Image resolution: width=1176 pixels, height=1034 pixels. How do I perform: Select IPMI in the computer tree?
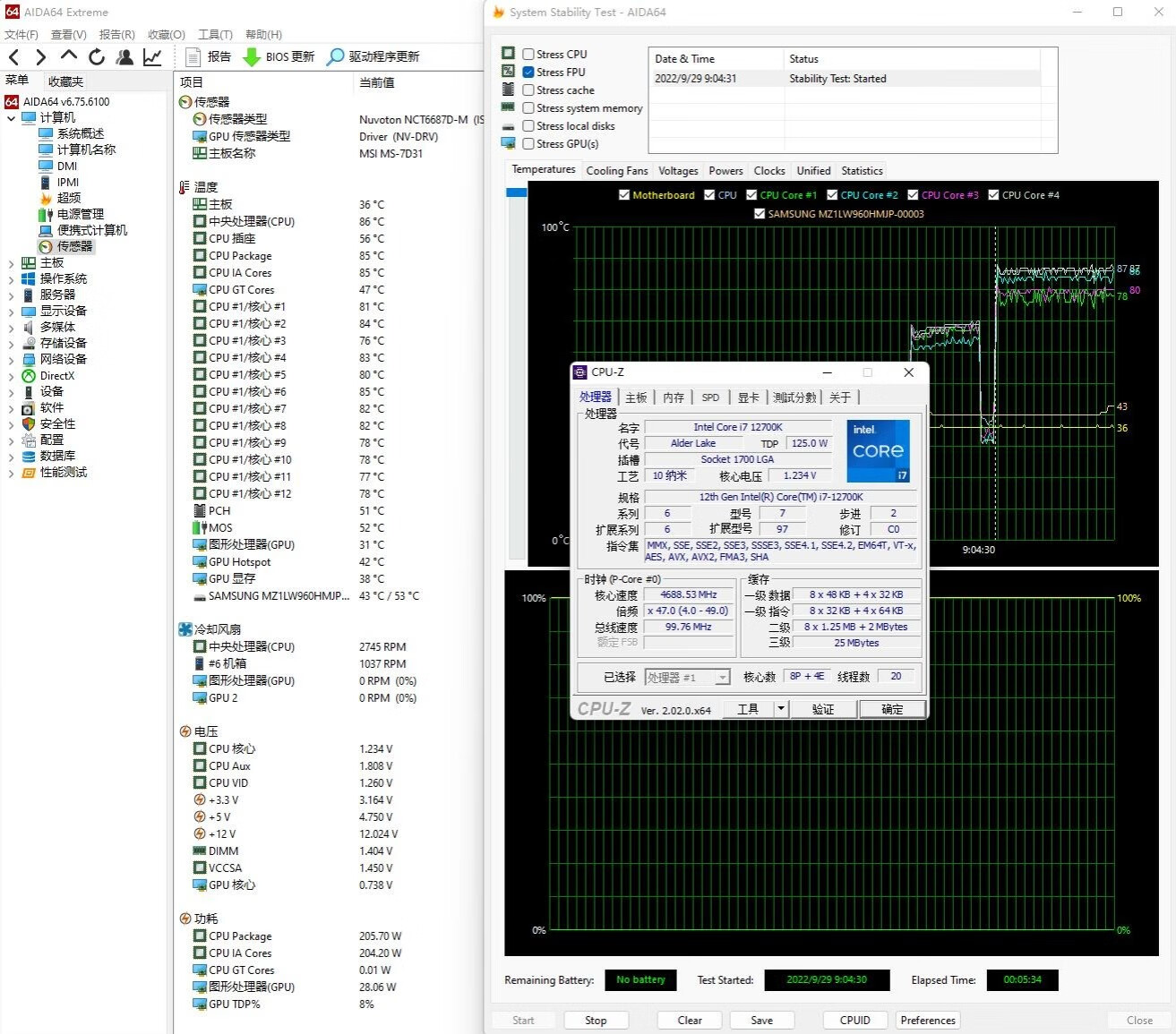coord(68,182)
